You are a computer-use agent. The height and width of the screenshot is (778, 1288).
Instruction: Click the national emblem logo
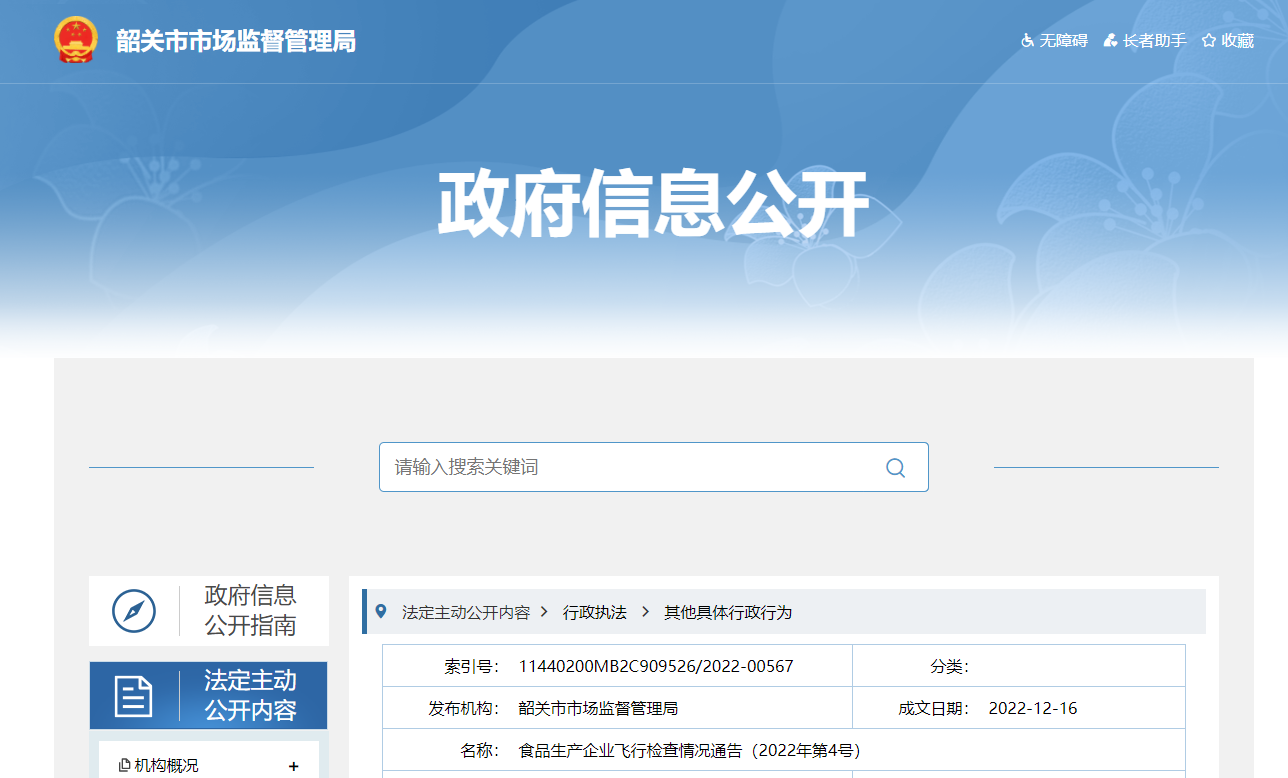[x=76, y=40]
